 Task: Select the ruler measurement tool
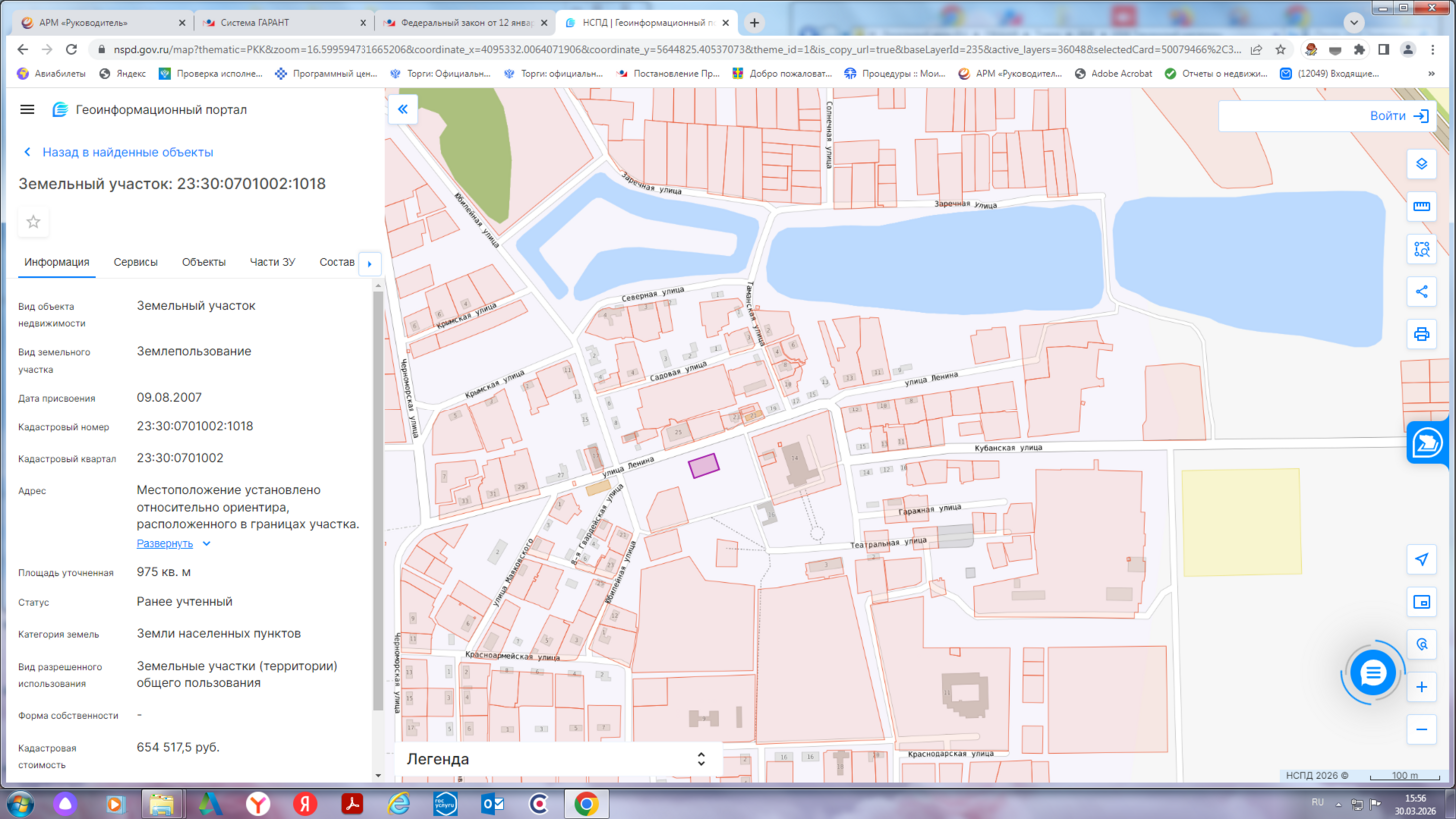coord(1421,207)
